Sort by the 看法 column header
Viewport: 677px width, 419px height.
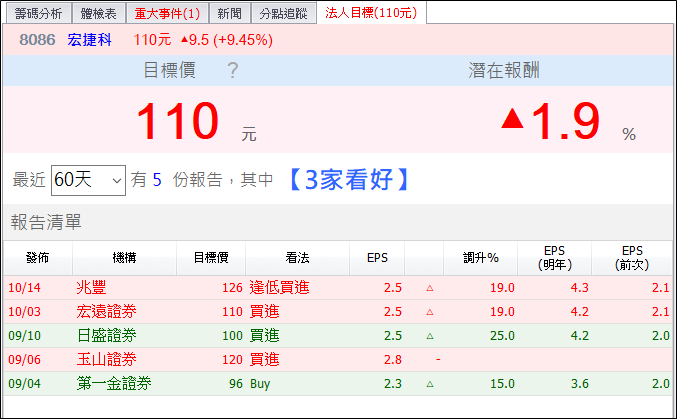point(297,258)
